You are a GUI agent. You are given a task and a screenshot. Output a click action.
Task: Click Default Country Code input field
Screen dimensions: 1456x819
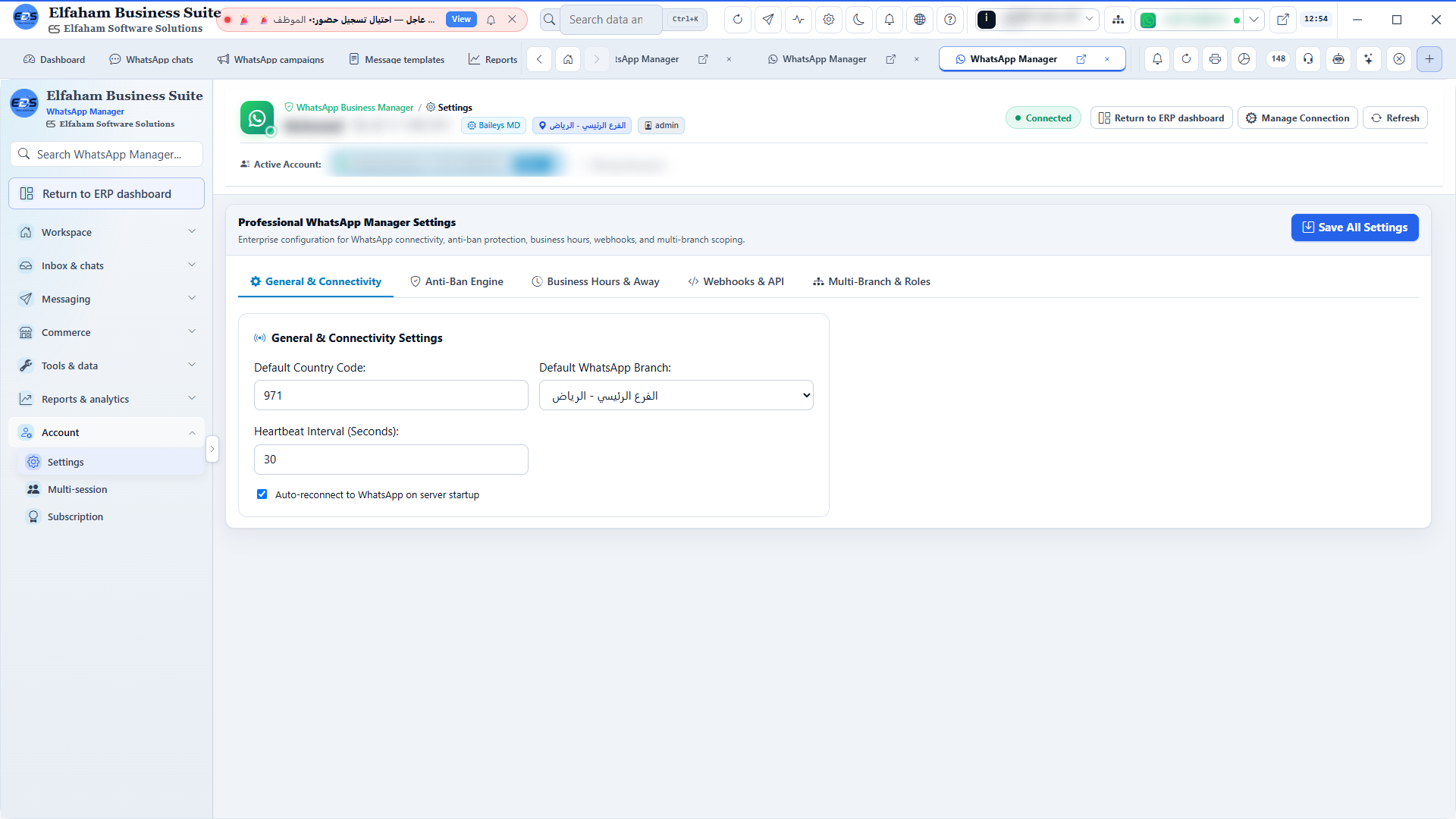pyautogui.click(x=391, y=395)
